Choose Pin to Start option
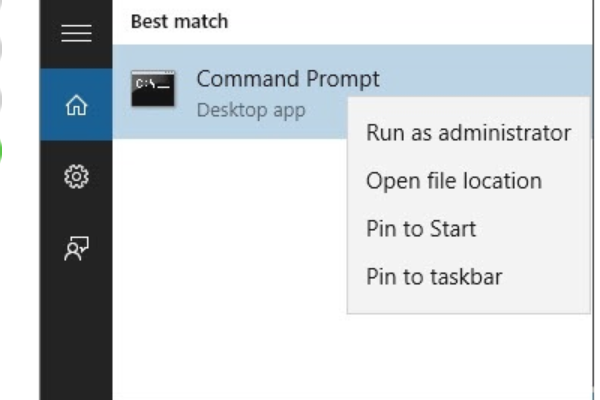600x400 pixels. point(420,229)
